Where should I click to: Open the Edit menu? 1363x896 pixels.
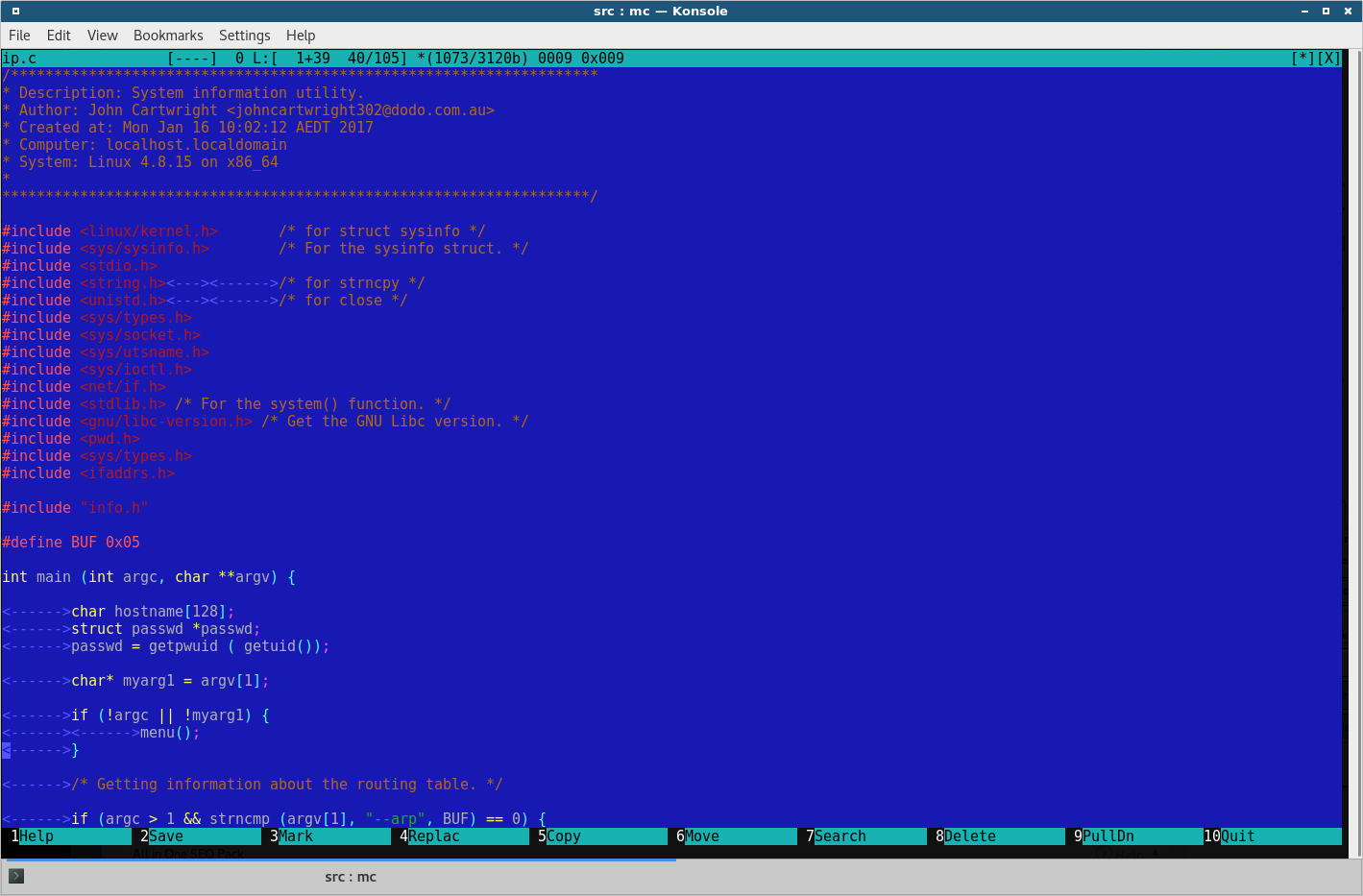[x=59, y=36]
